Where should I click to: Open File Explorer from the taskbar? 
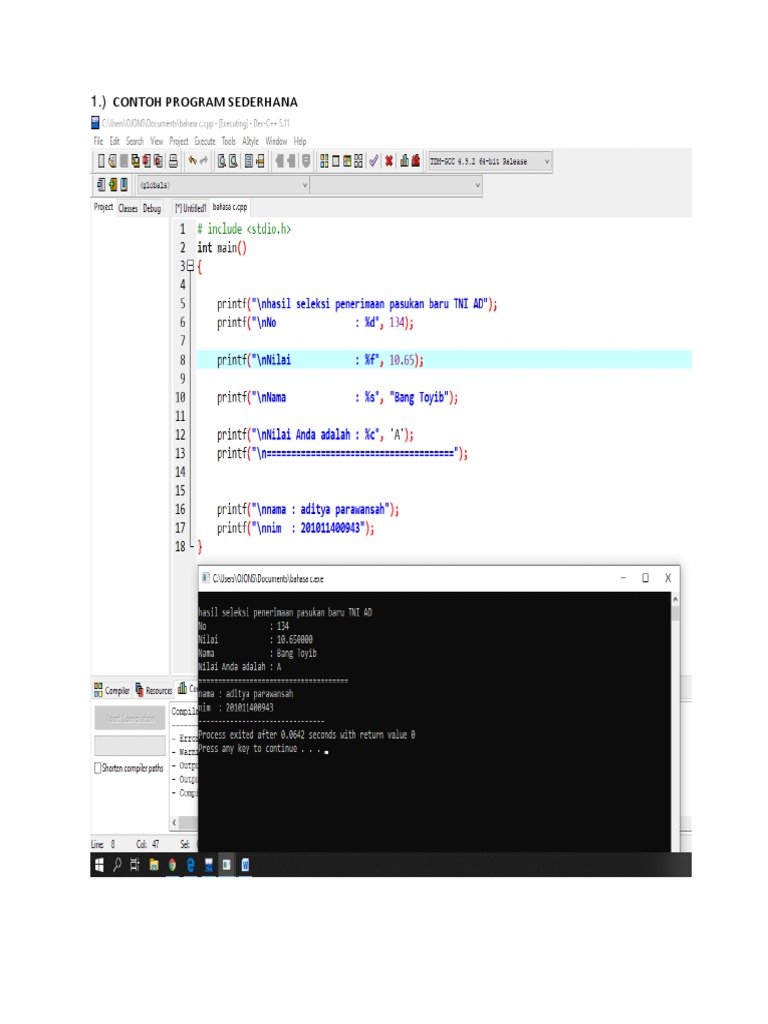154,865
